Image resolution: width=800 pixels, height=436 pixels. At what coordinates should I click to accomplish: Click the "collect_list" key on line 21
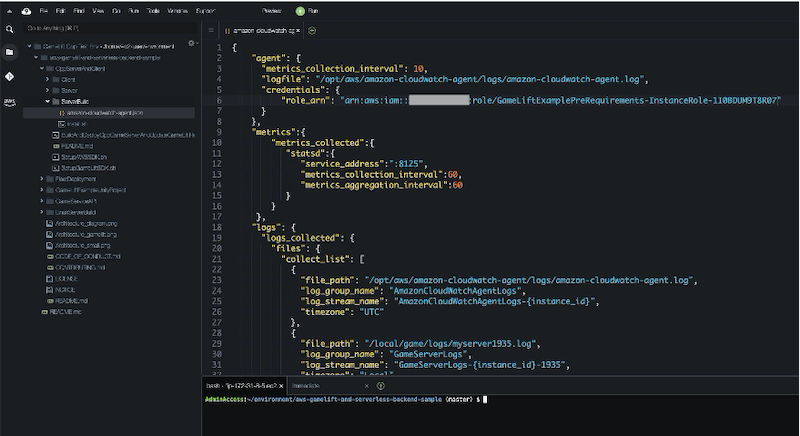click(315, 259)
